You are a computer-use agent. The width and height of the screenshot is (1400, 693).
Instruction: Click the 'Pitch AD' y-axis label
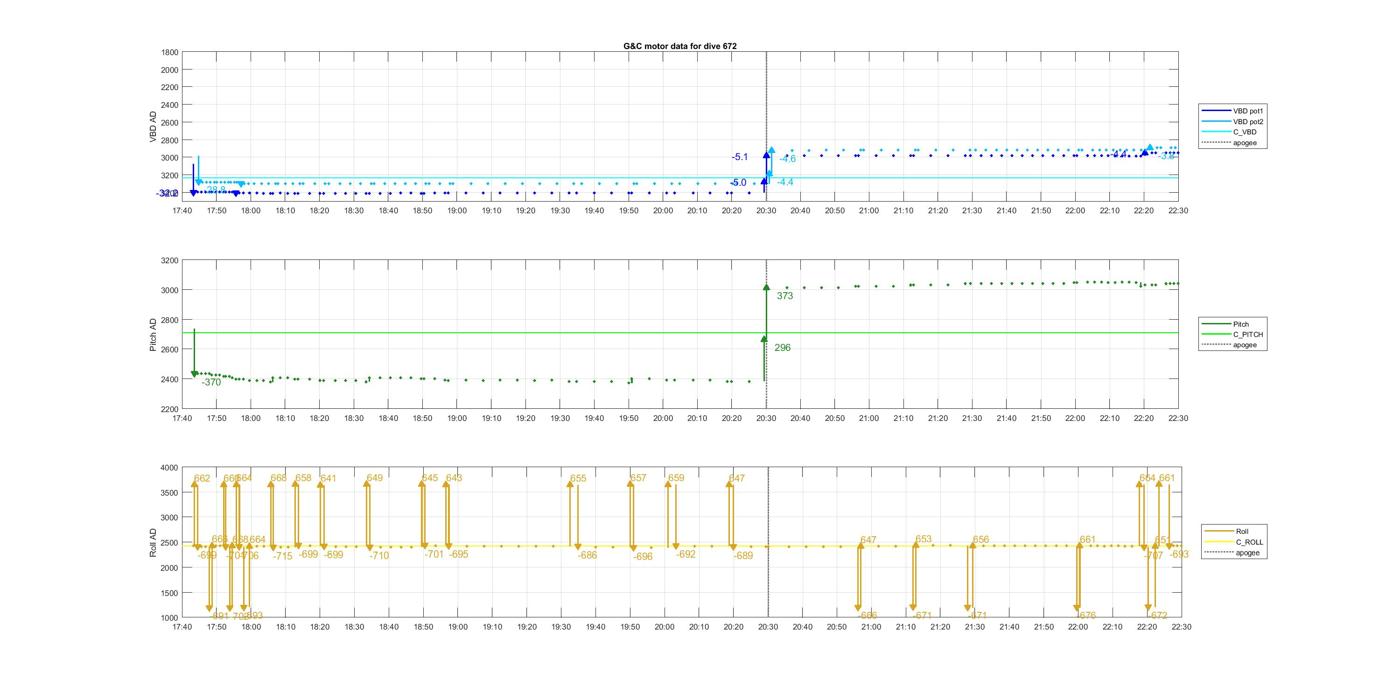(154, 334)
